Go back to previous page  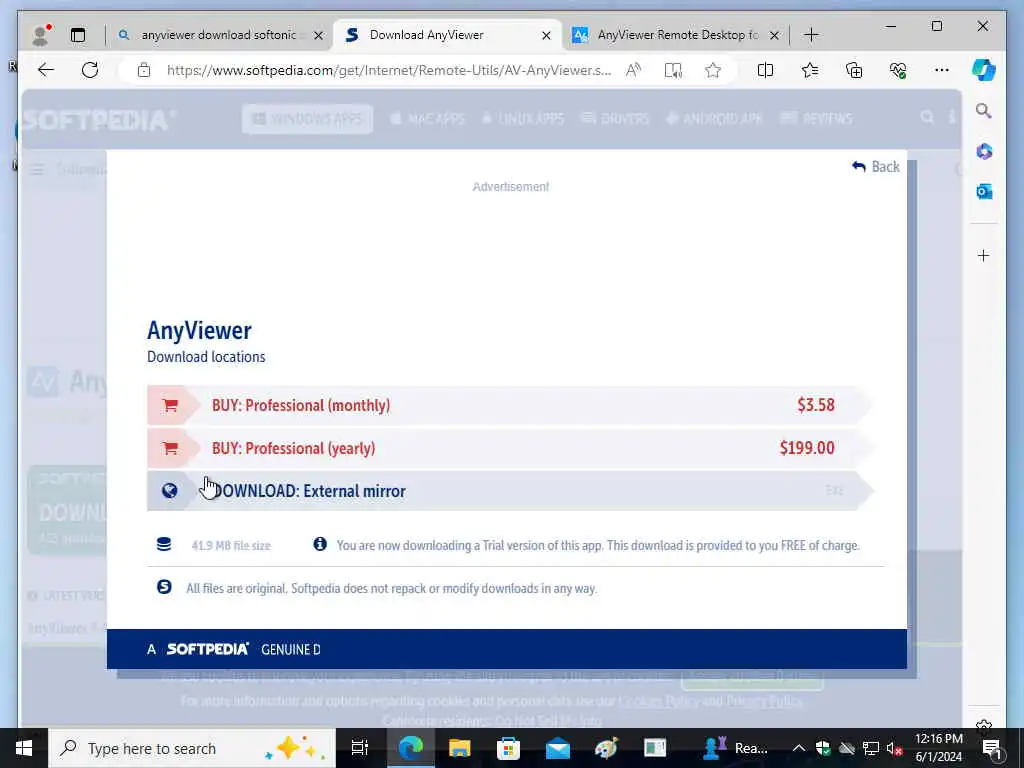(45, 70)
